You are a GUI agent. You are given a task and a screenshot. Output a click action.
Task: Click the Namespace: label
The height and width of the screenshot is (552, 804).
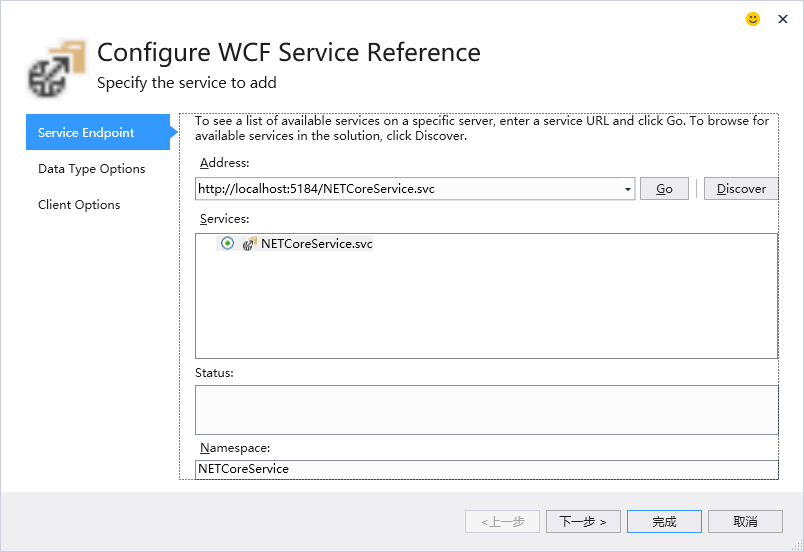(235, 447)
